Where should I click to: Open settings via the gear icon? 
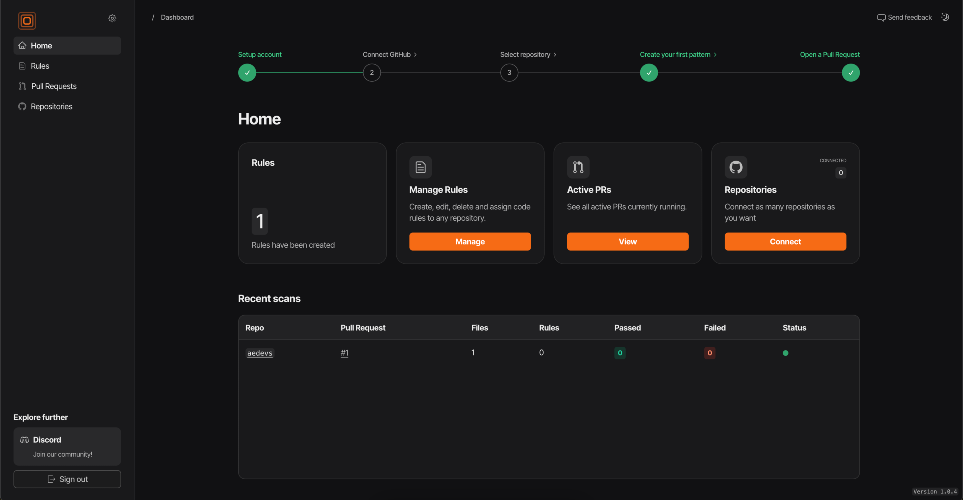click(112, 18)
